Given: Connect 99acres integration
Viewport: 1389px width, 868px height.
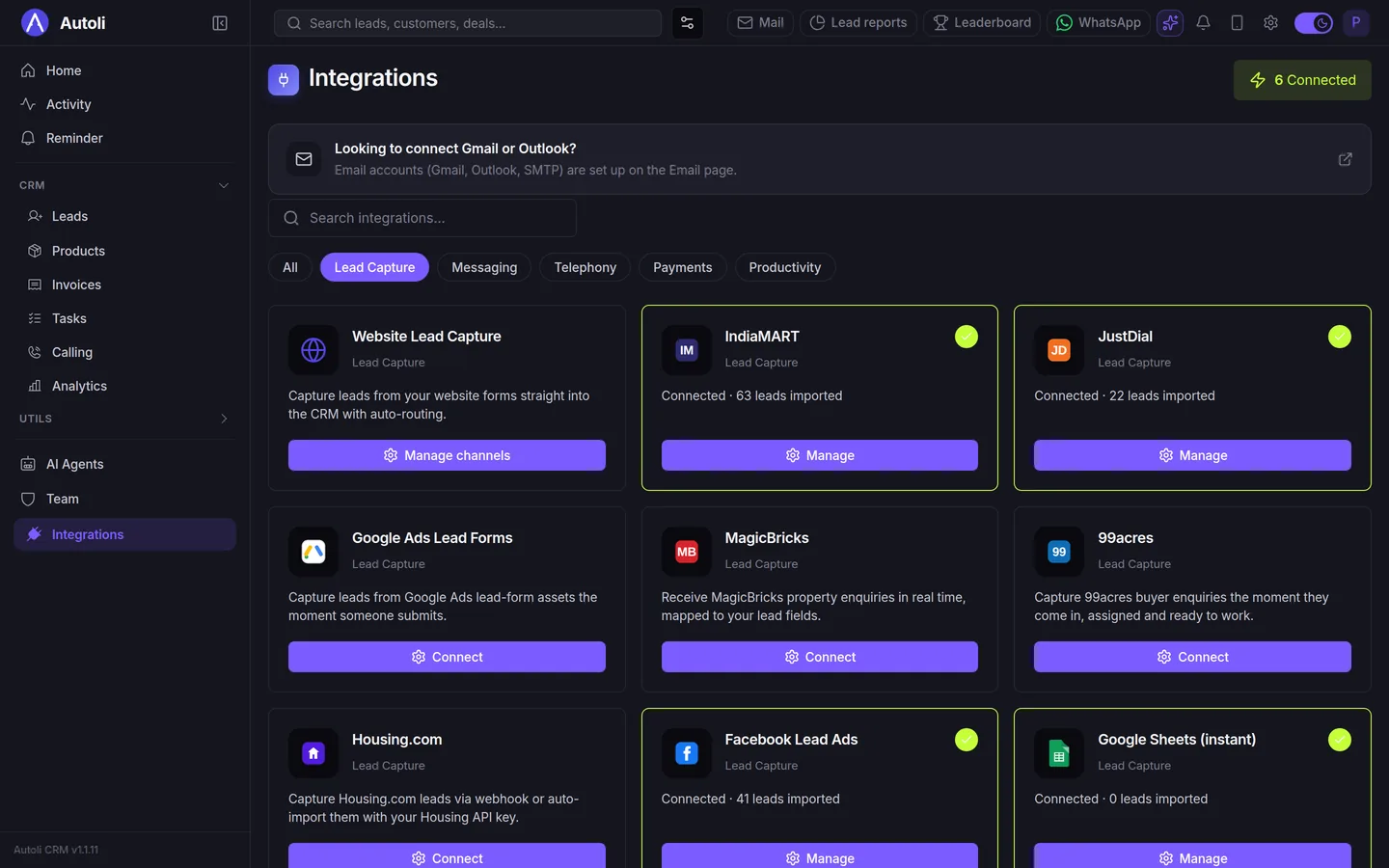Looking at the screenshot, I should click(1192, 657).
